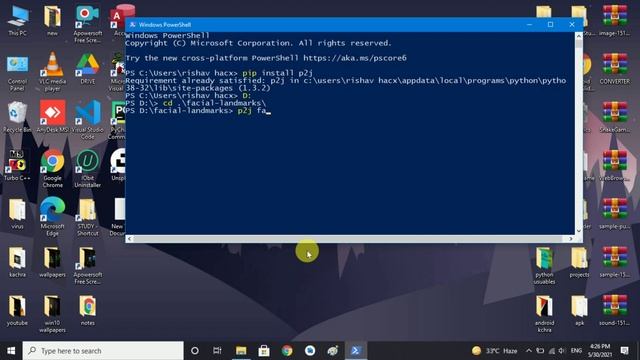This screenshot has height=360, width=640.
Task: Open the PowerShell title bar system icon
Action: pyautogui.click(x=132, y=24)
